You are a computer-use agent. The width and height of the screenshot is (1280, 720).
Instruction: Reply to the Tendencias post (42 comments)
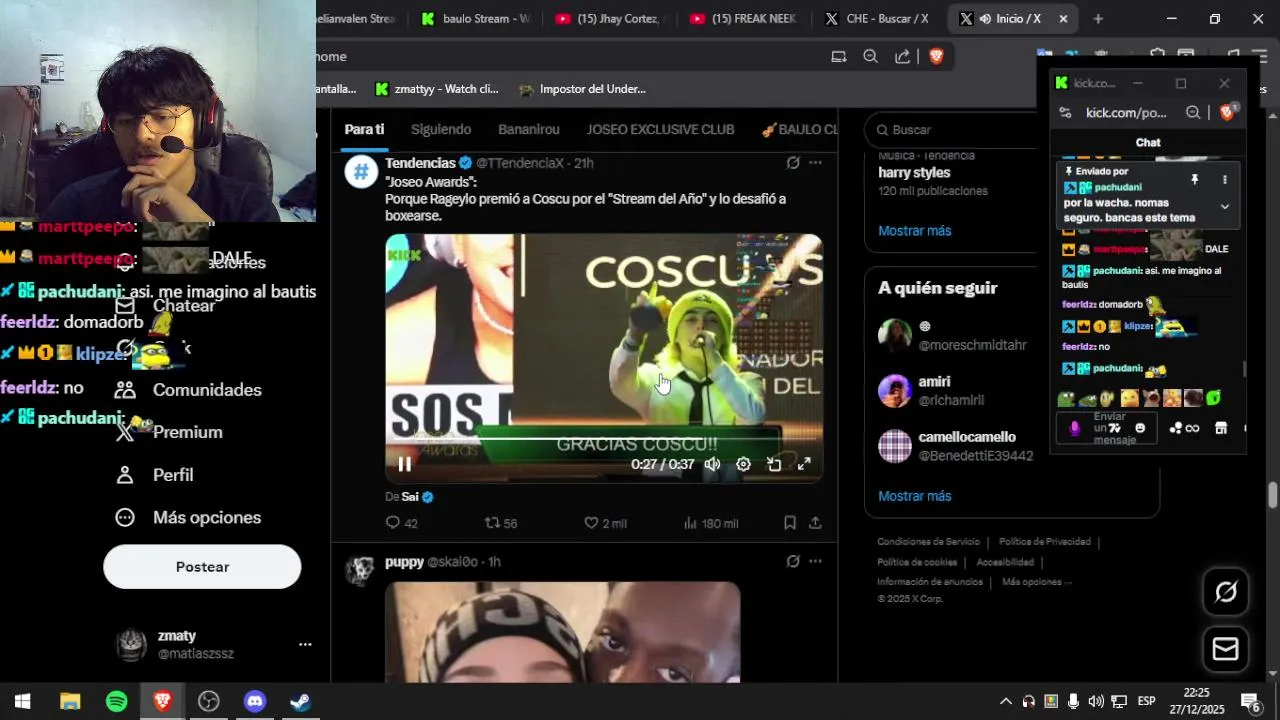(402, 523)
